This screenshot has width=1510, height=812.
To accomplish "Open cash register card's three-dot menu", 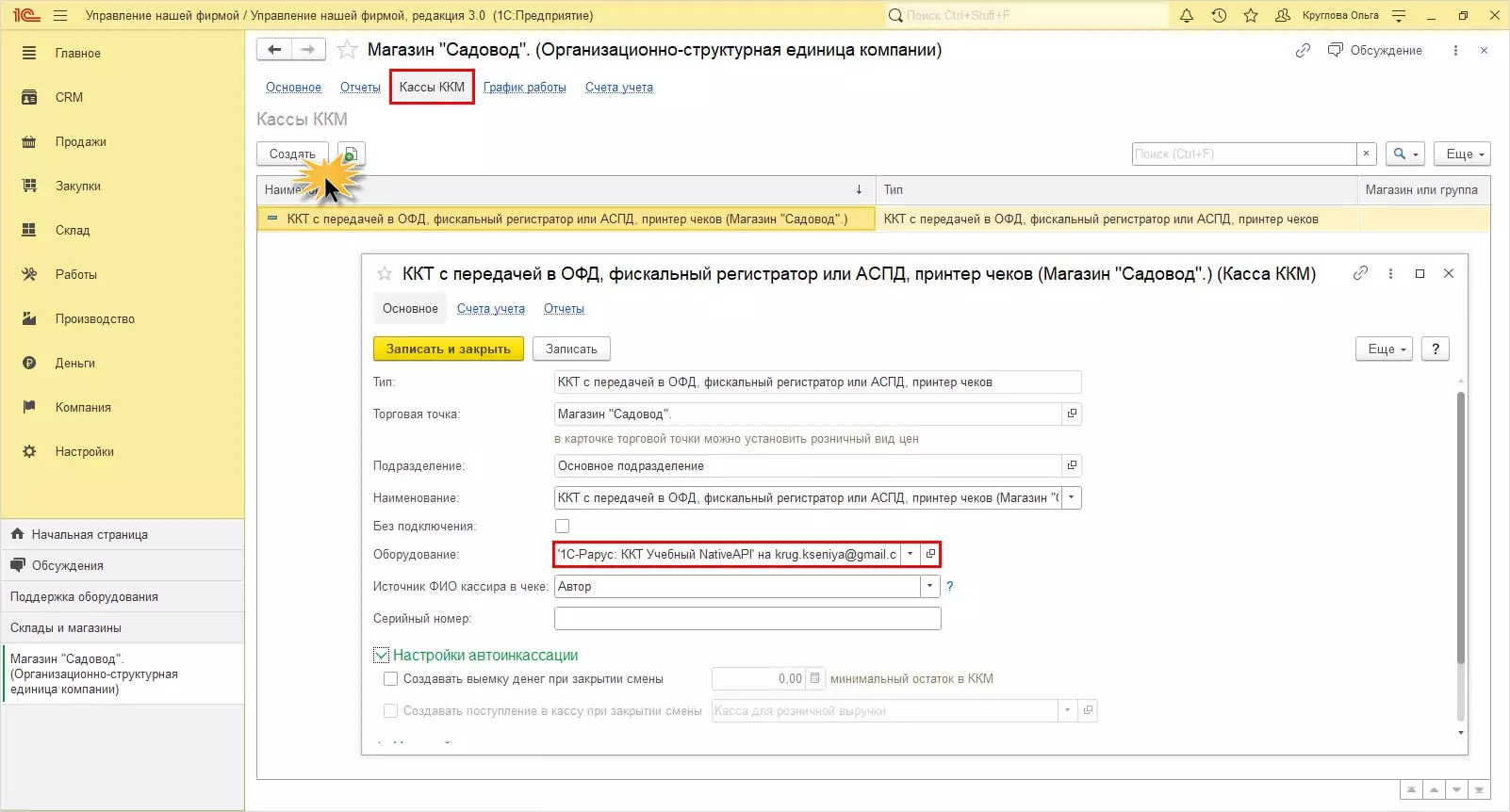I will (1390, 274).
